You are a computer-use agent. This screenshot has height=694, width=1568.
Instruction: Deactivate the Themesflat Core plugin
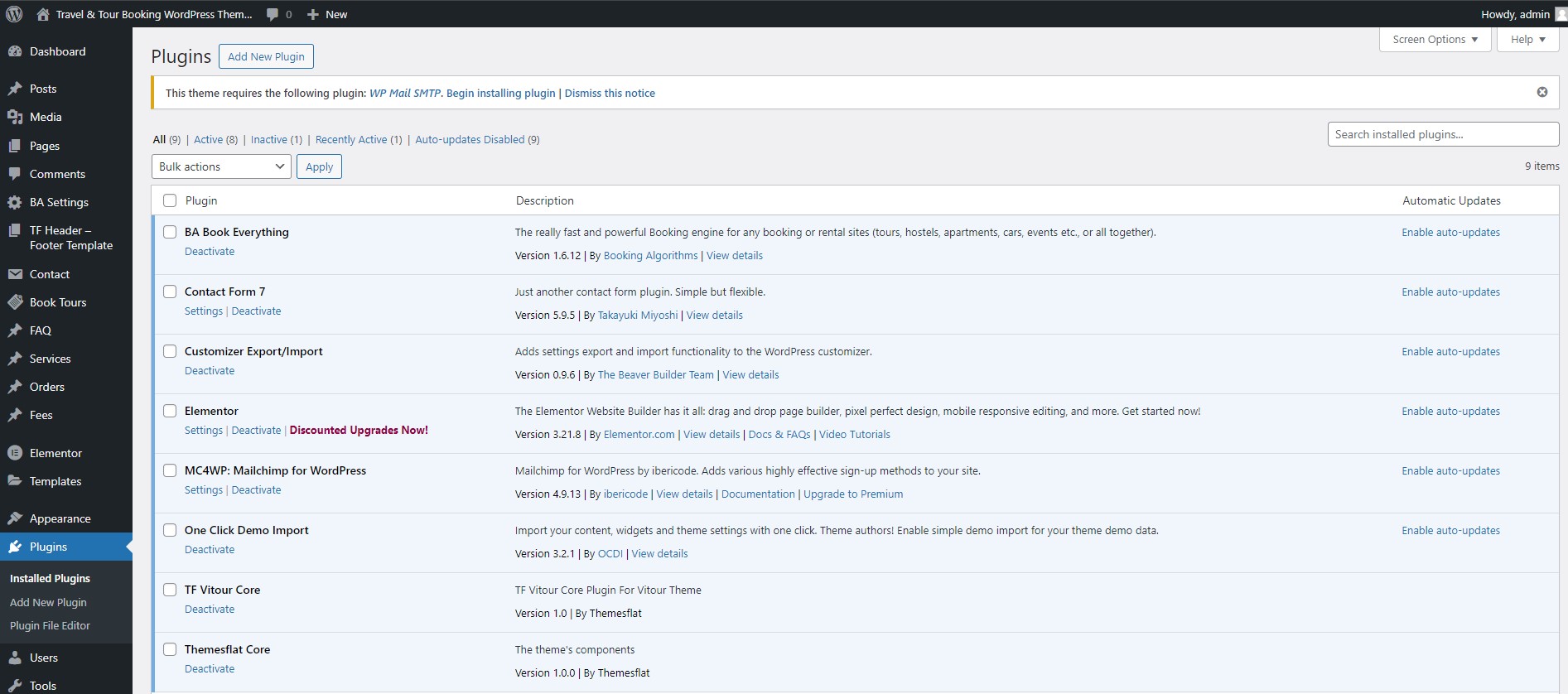click(x=210, y=668)
